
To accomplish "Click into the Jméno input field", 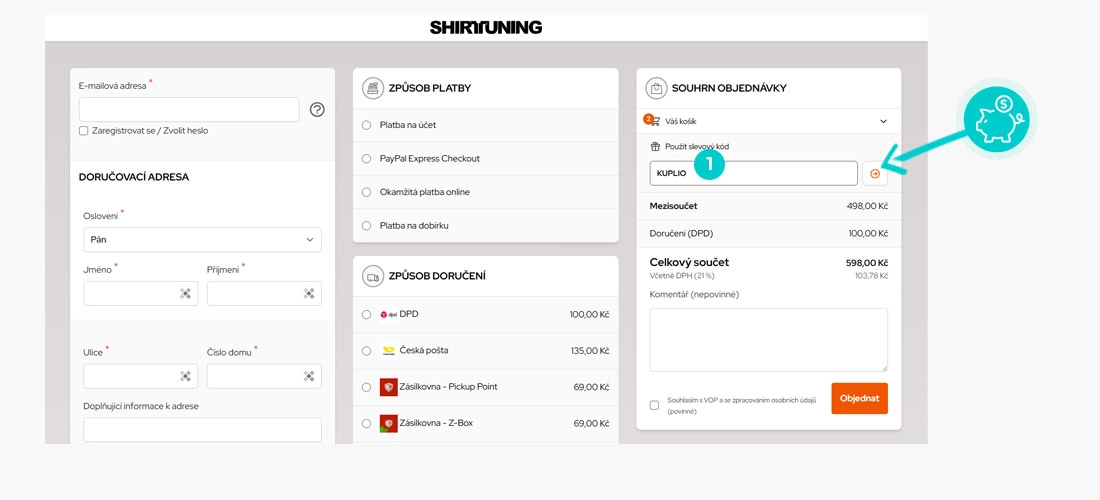I will [x=140, y=294].
